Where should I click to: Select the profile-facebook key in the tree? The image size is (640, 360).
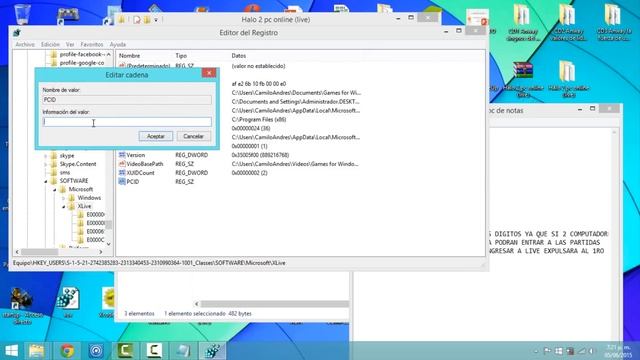(82, 54)
